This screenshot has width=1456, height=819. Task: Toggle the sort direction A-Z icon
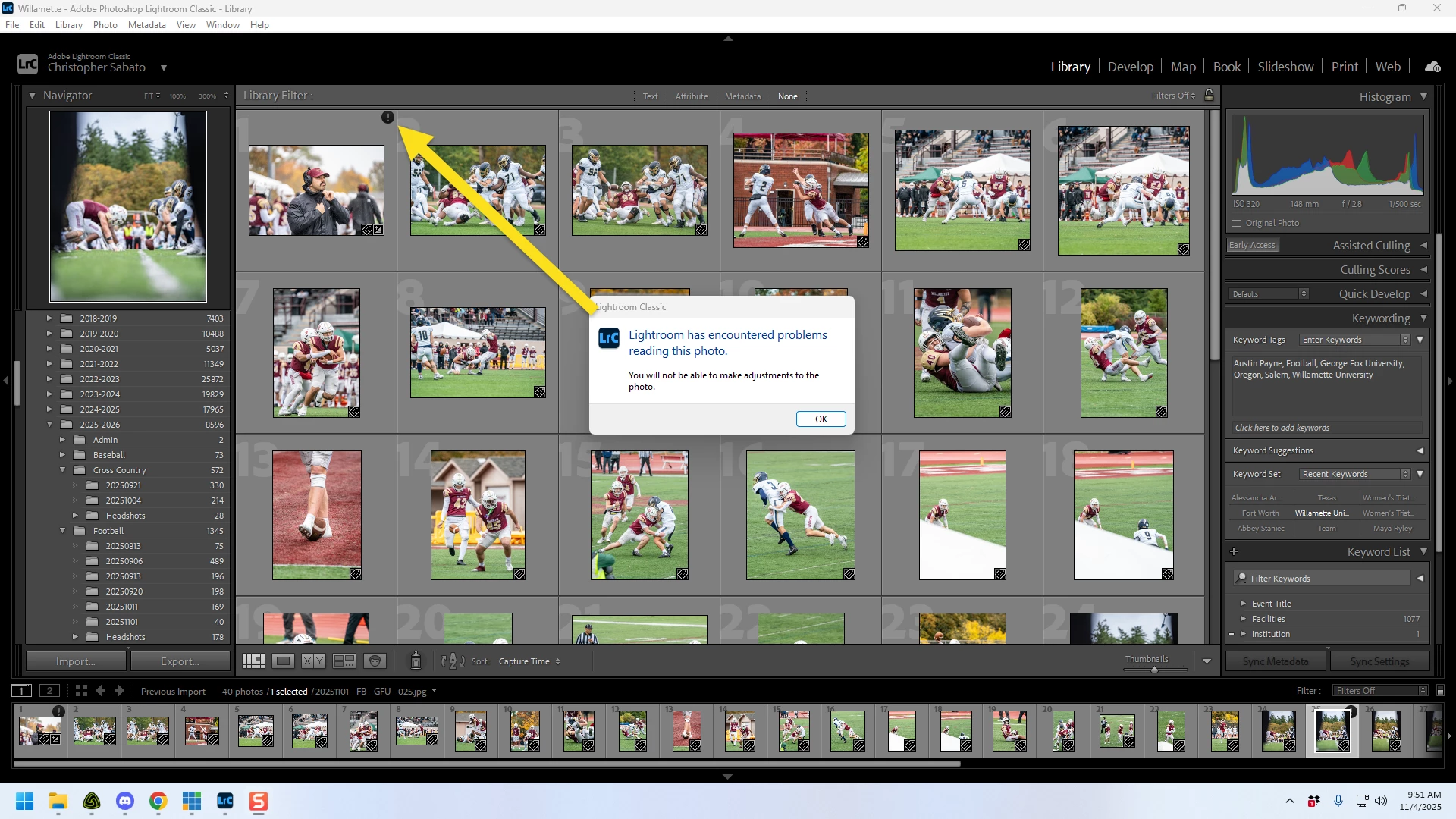453,661
